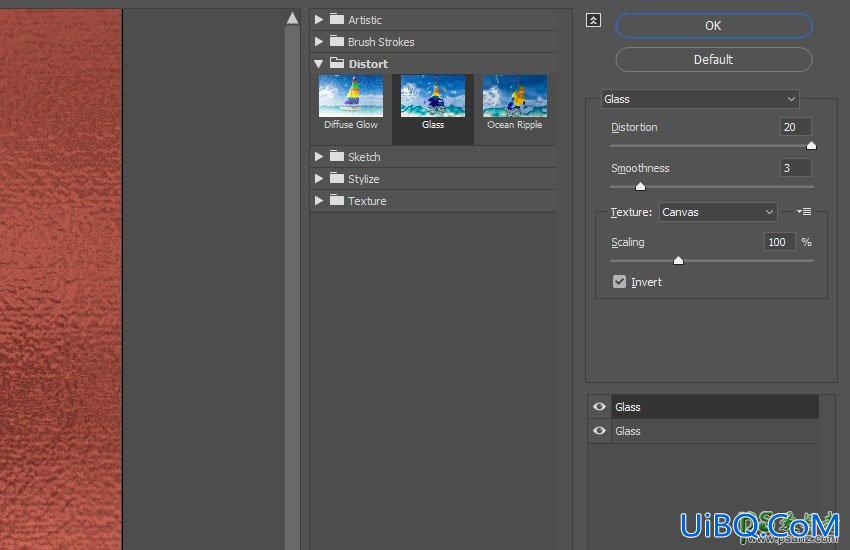
Task: Click the Sketch folder icon
Action: pos(337,156)
